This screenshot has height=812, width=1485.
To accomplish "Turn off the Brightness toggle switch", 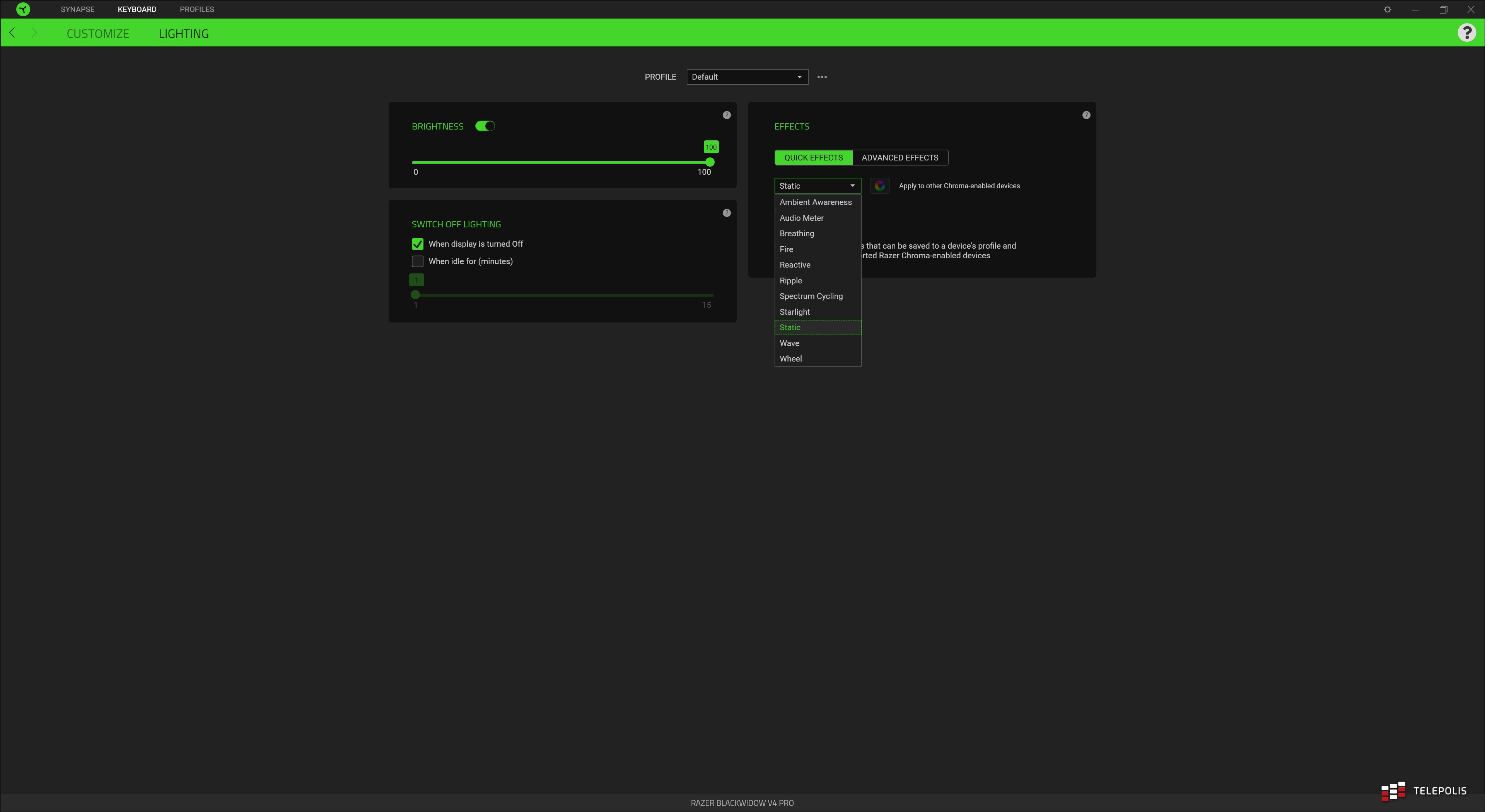I will coord(485,126).
